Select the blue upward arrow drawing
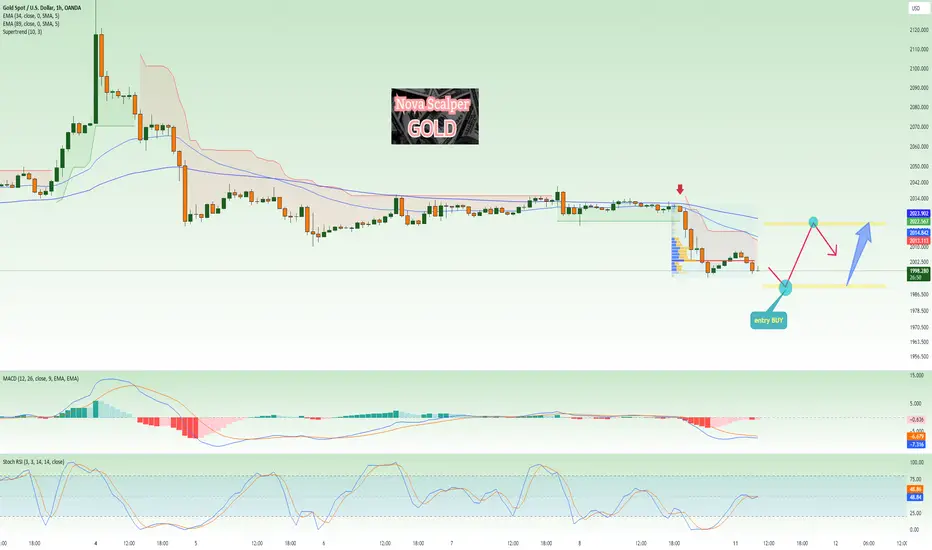The image size is (932, 550). click(x=859, y=253)
